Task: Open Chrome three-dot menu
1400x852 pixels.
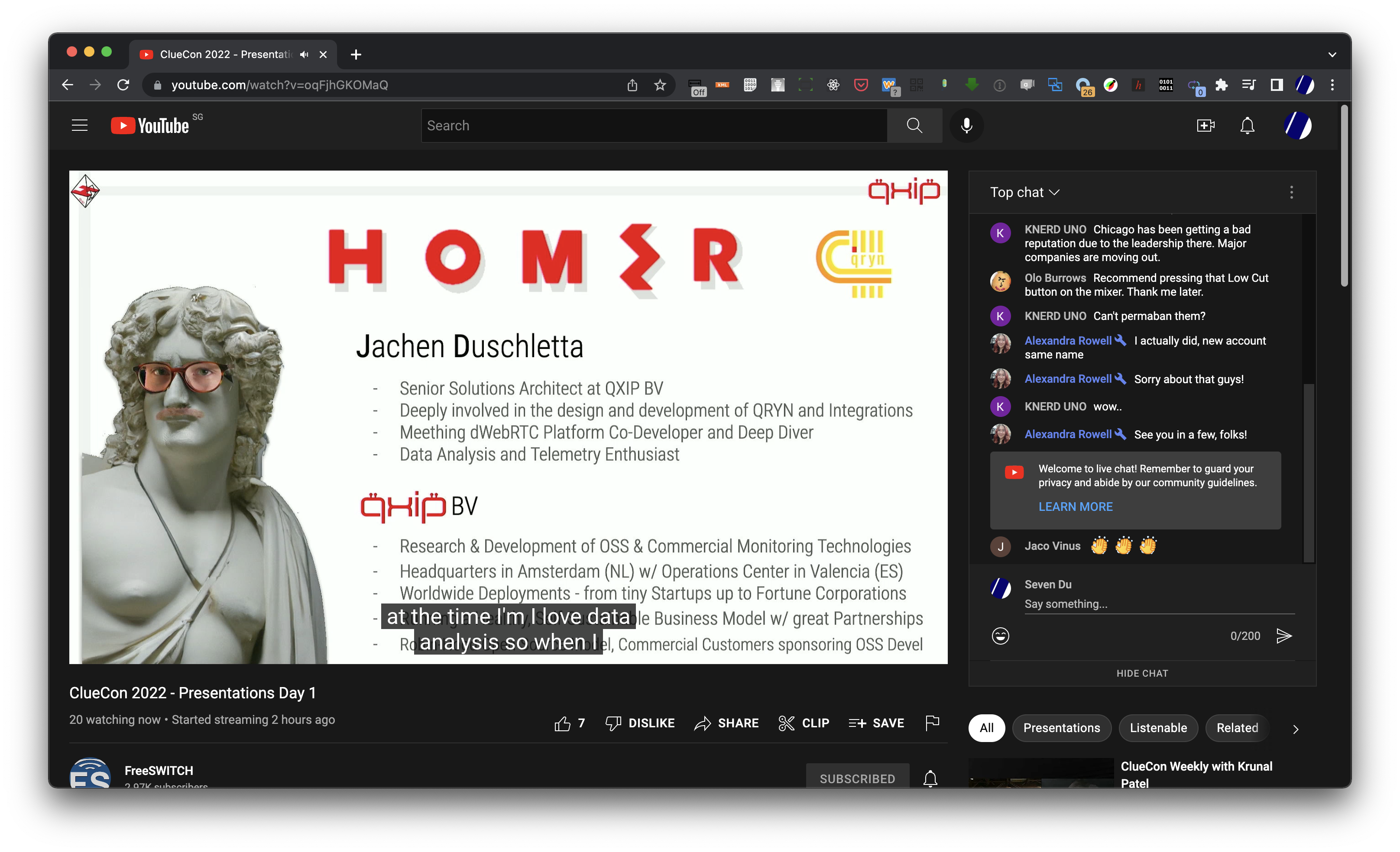Action: [x=1332, y=84]
